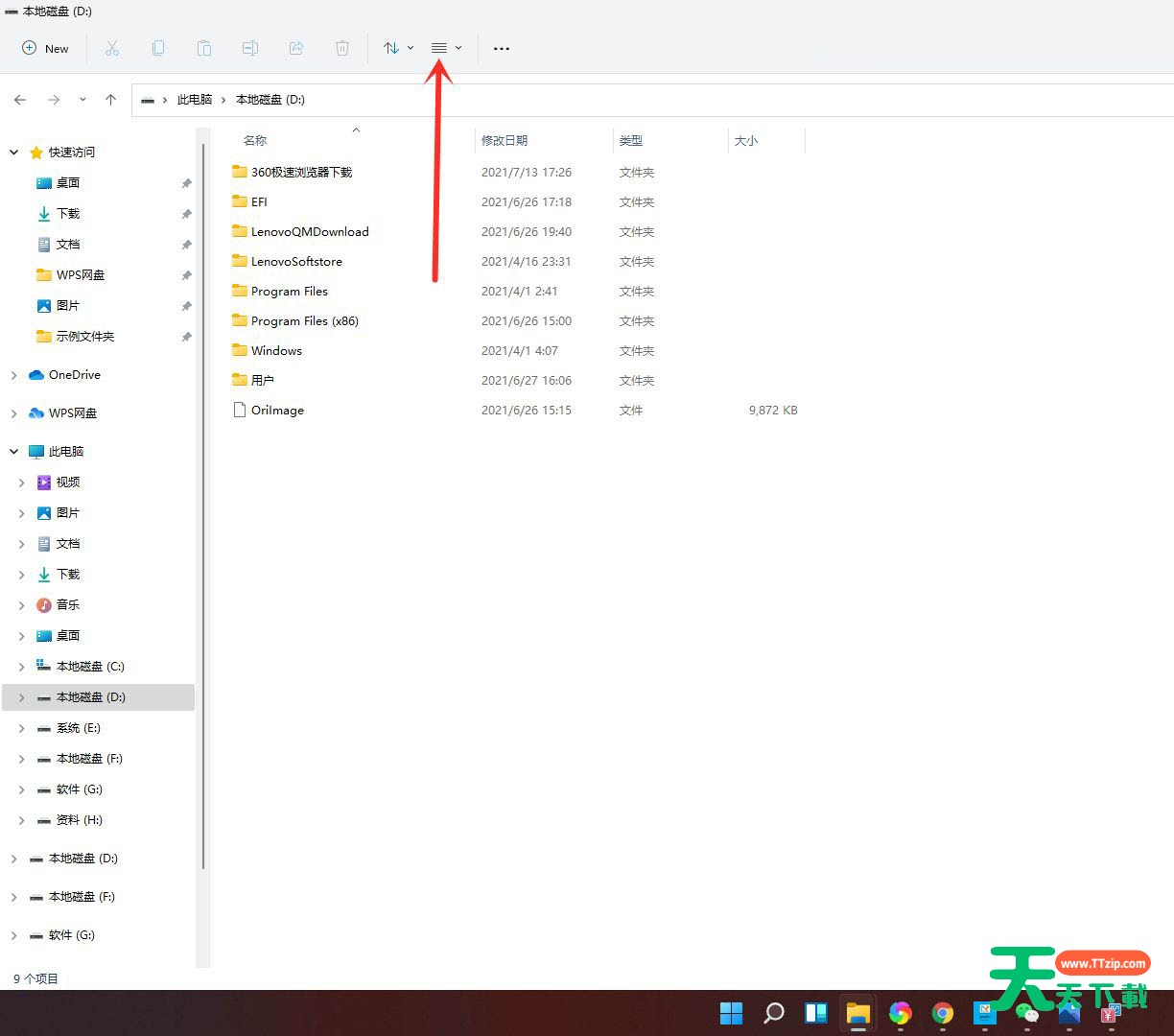Click the Delete trash bin icon
Image resolution: width=1174 pixels, height=1036 pixels.
click(342, 48)
